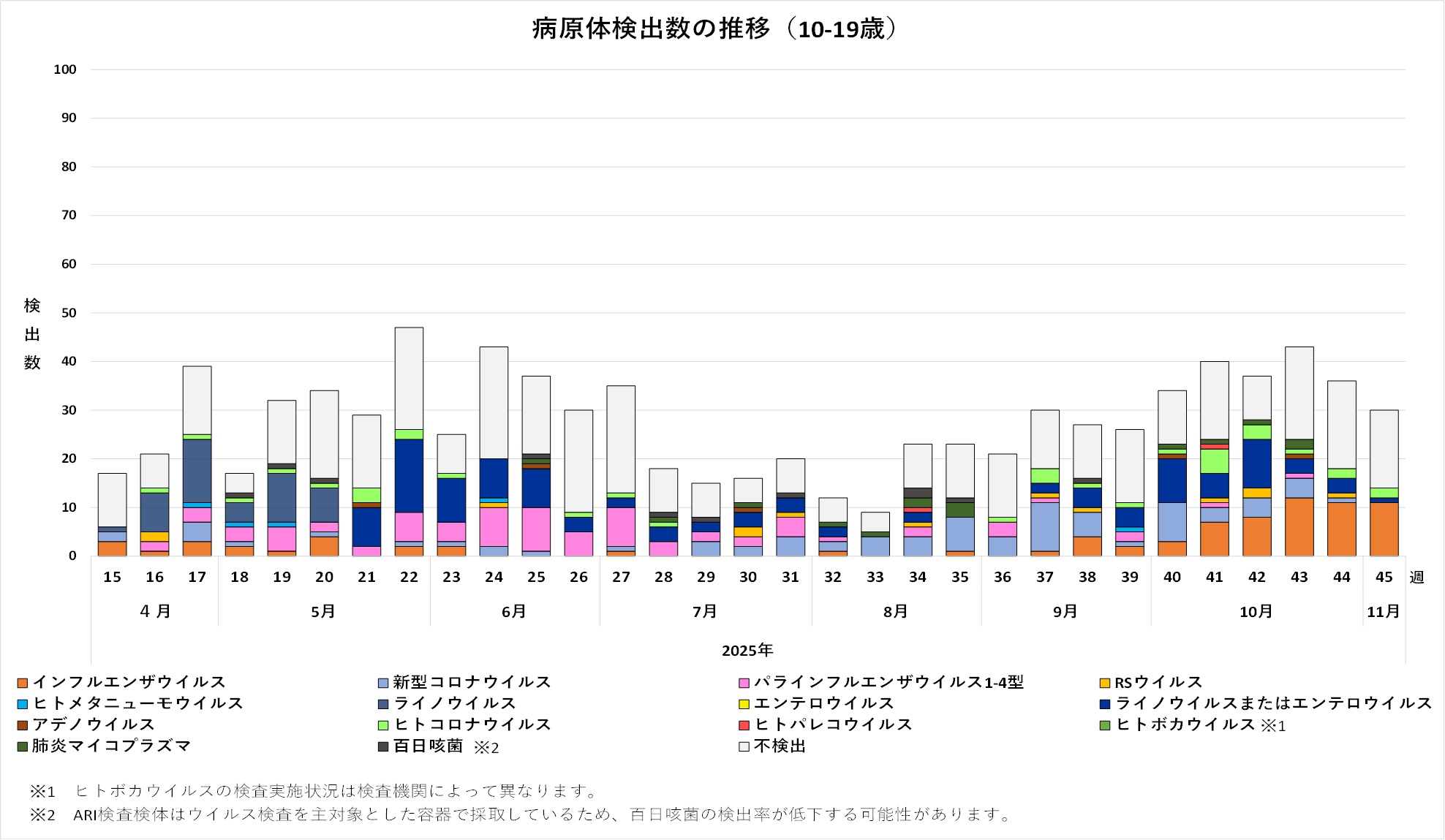Click the week 17 bar's rhinovirus segment
Screen dimensions: 1445x840
click(197, 471)
